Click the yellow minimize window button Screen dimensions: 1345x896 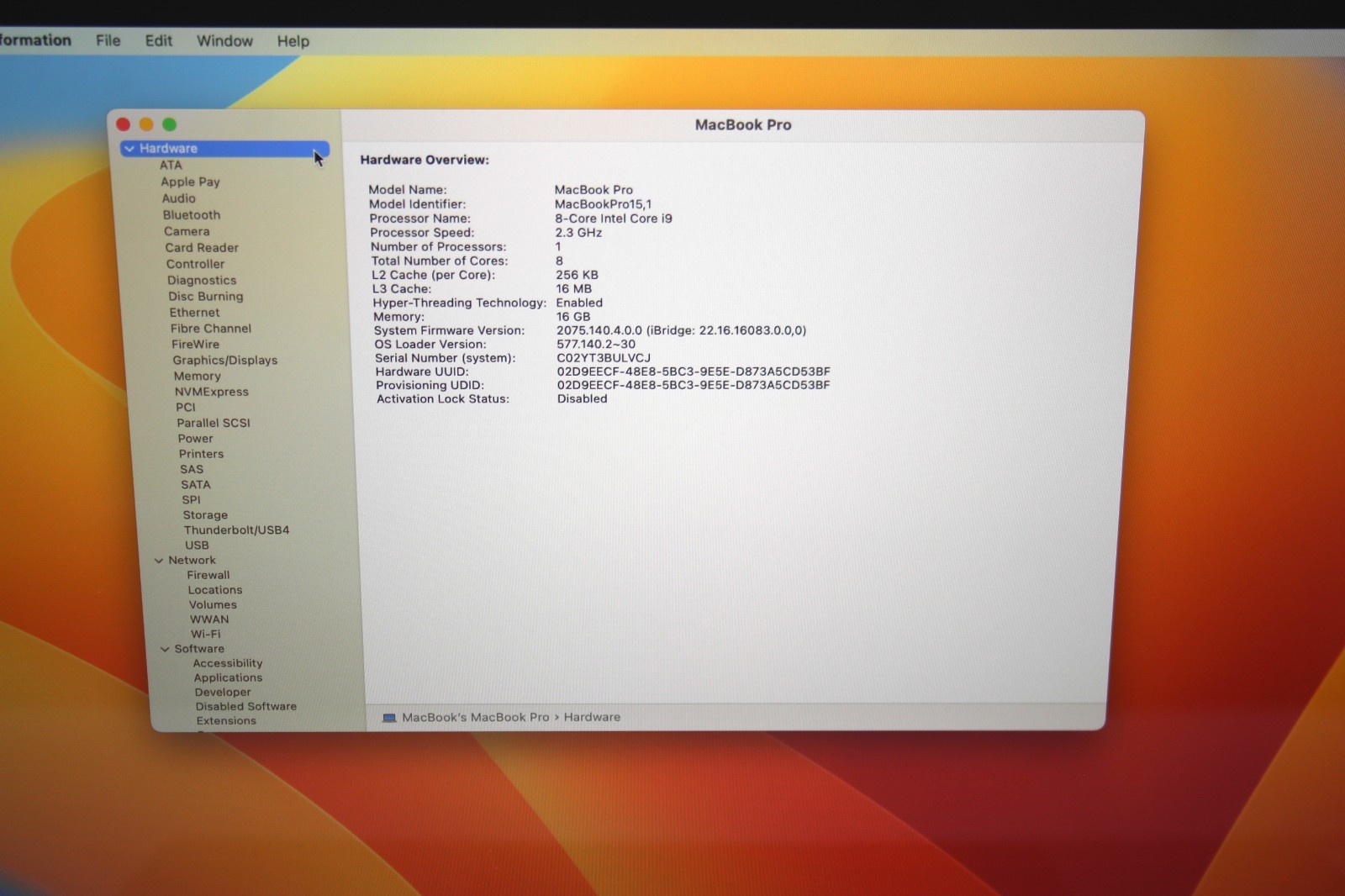146,124
